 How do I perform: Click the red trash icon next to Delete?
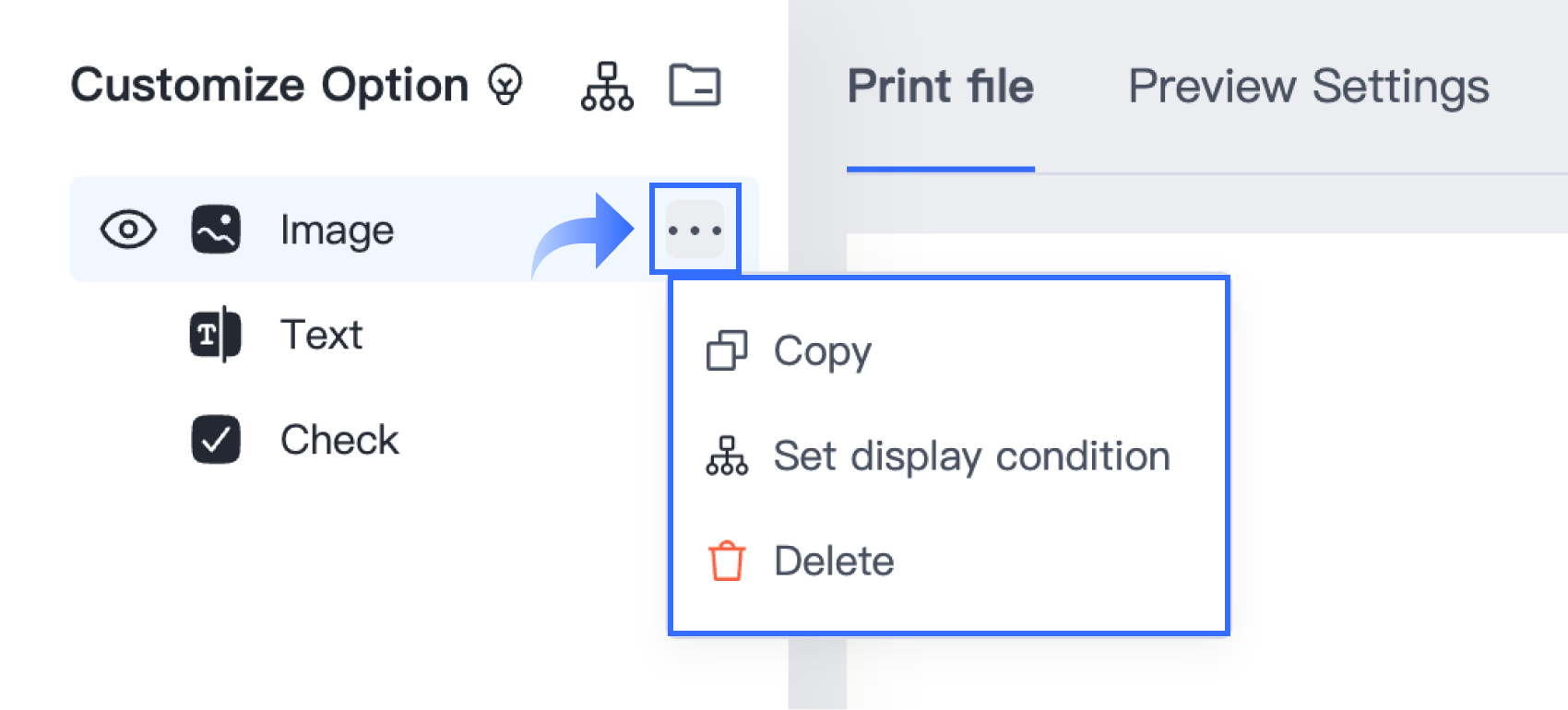[726, 560]
